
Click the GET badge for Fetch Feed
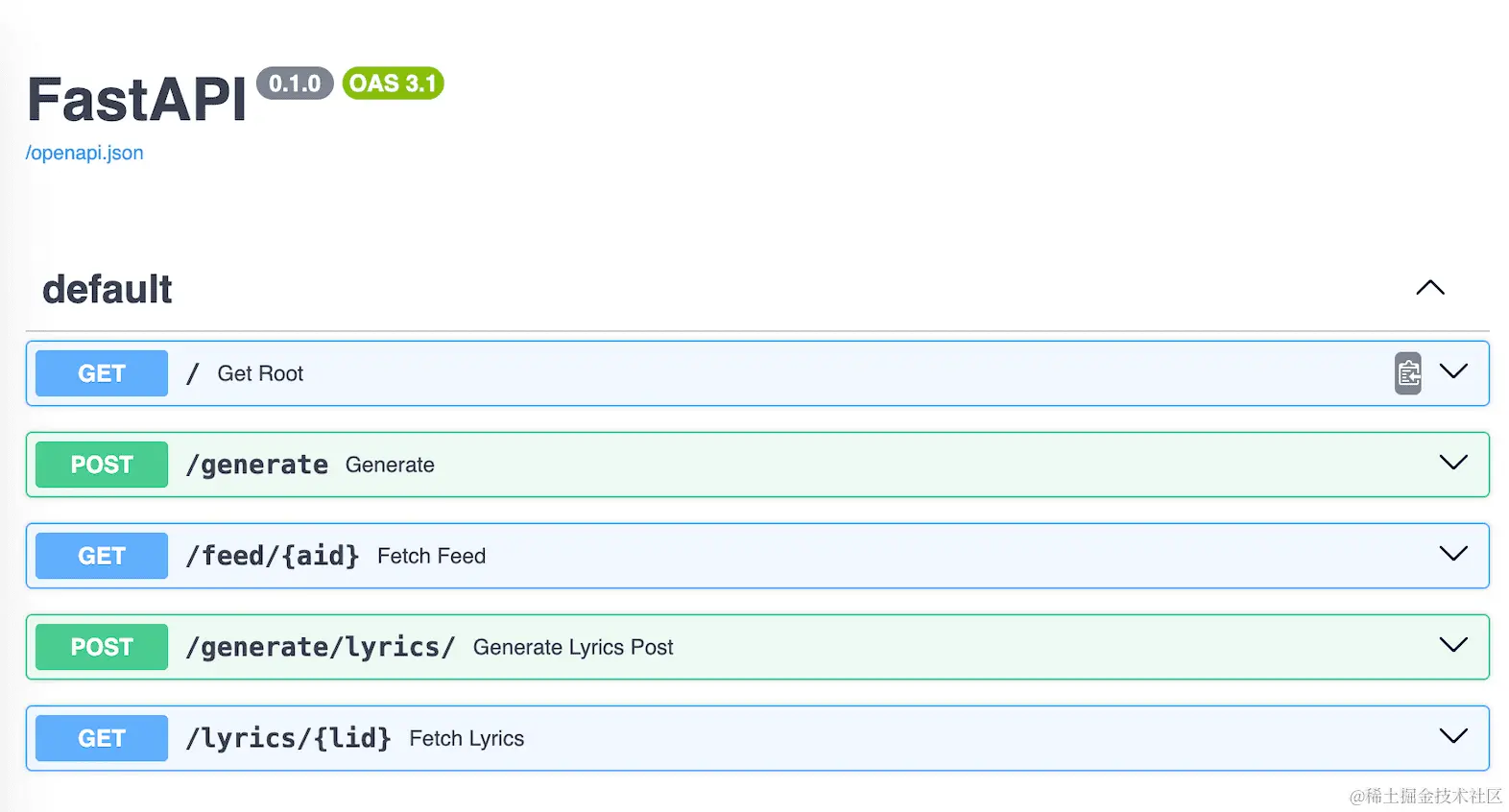[x=102, y=556]
